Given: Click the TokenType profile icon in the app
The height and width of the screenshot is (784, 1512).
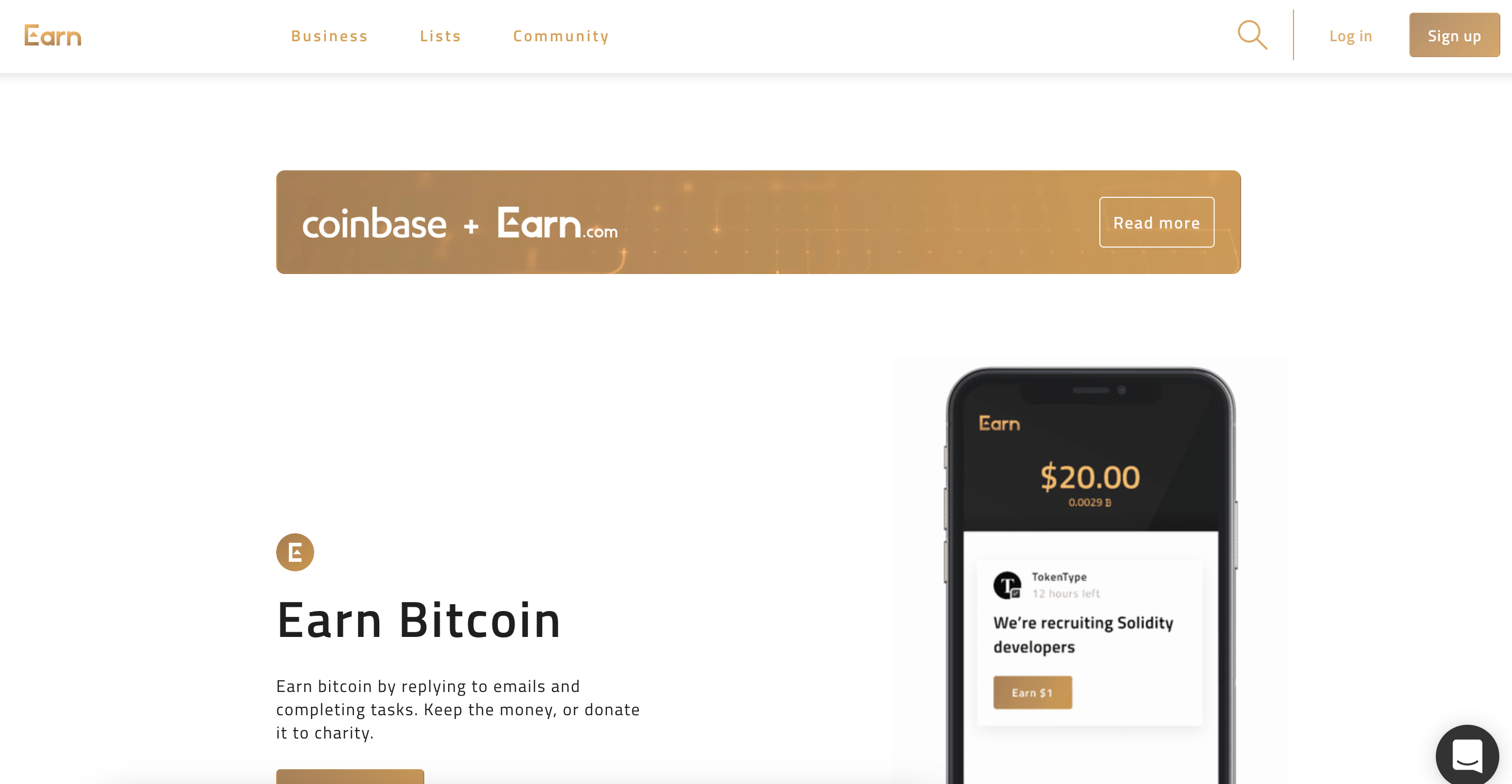Looking at the screenshot, I should [x=1007, y=584].
